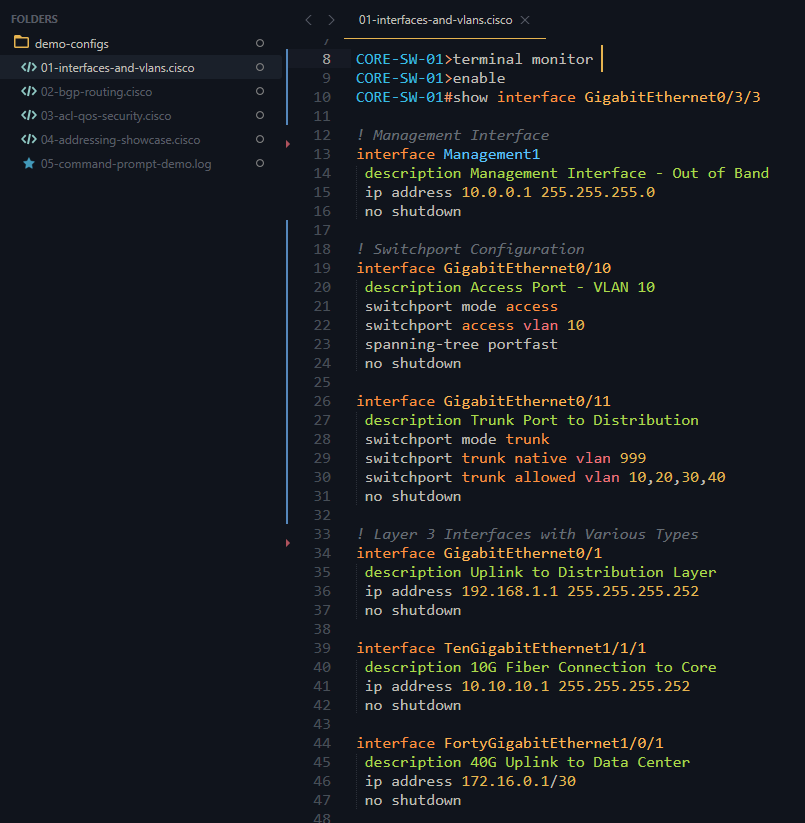805x823 pixels.
Task: Click the 'terminal monitor' command text
Action: 523,59
